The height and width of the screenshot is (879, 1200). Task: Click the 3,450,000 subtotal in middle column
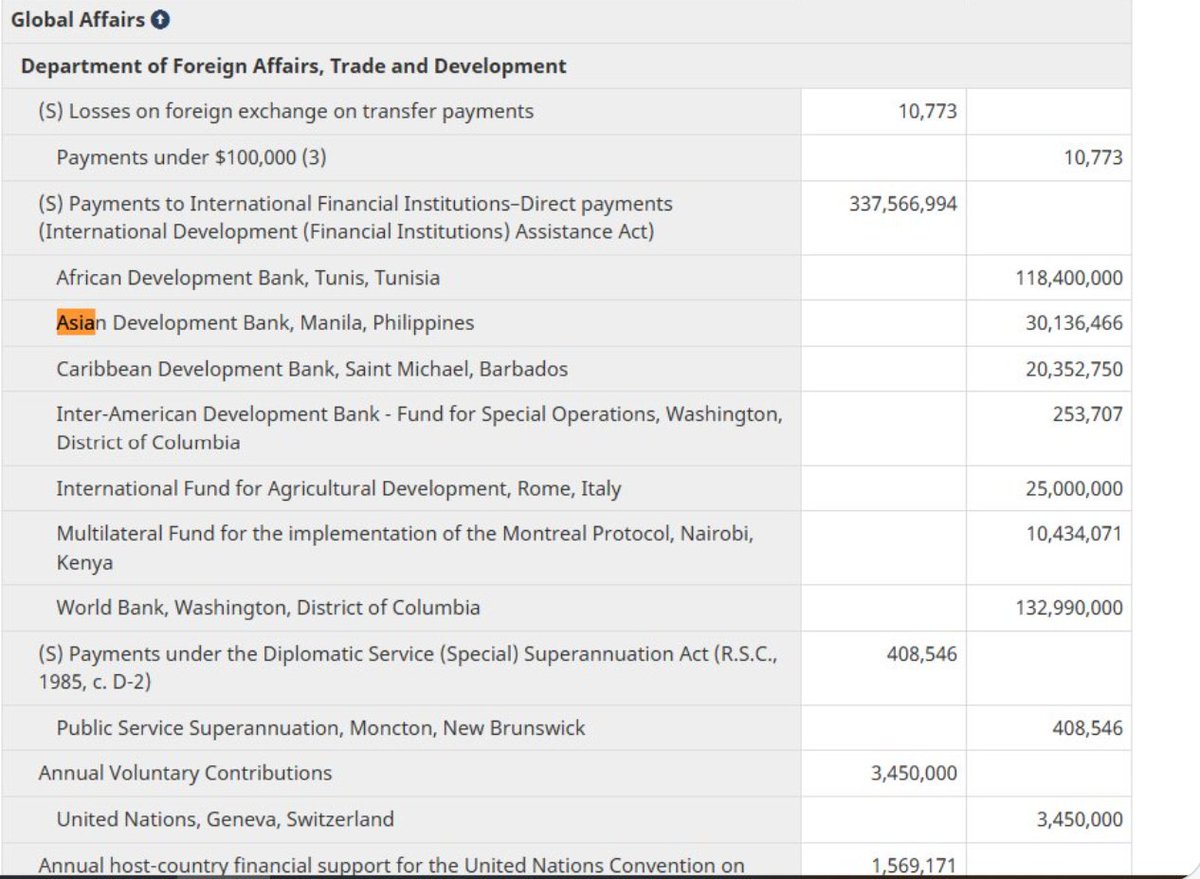click(914, 773)
